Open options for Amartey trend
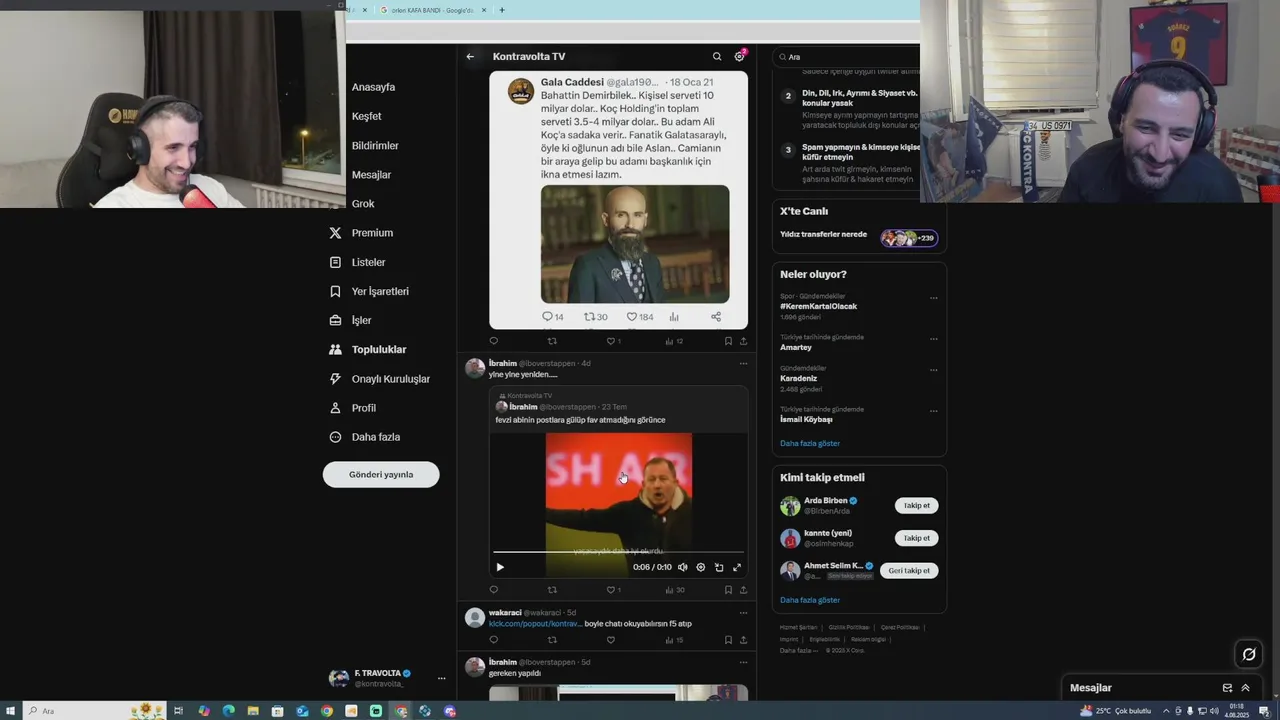The height and width of the screenshot is (720, 1280). 934,339
